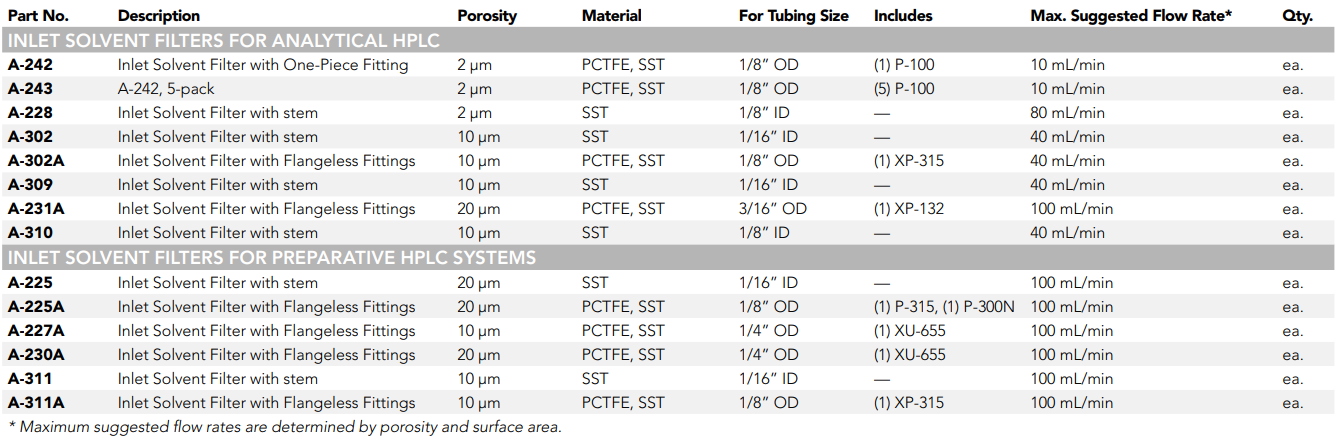Click part number A-228
Image resolution: width=1335 pixels, height=441 pixels.
point(30,113)
